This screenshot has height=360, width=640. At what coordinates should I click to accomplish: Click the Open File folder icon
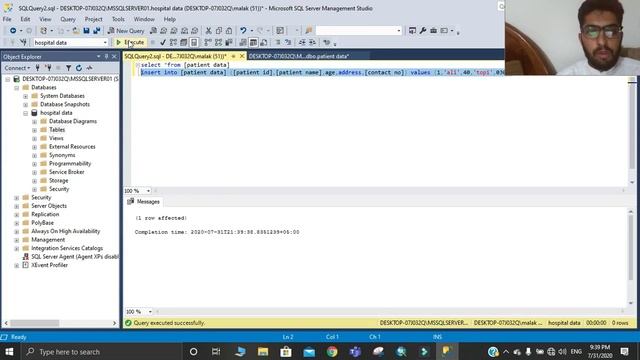point(76,31)
